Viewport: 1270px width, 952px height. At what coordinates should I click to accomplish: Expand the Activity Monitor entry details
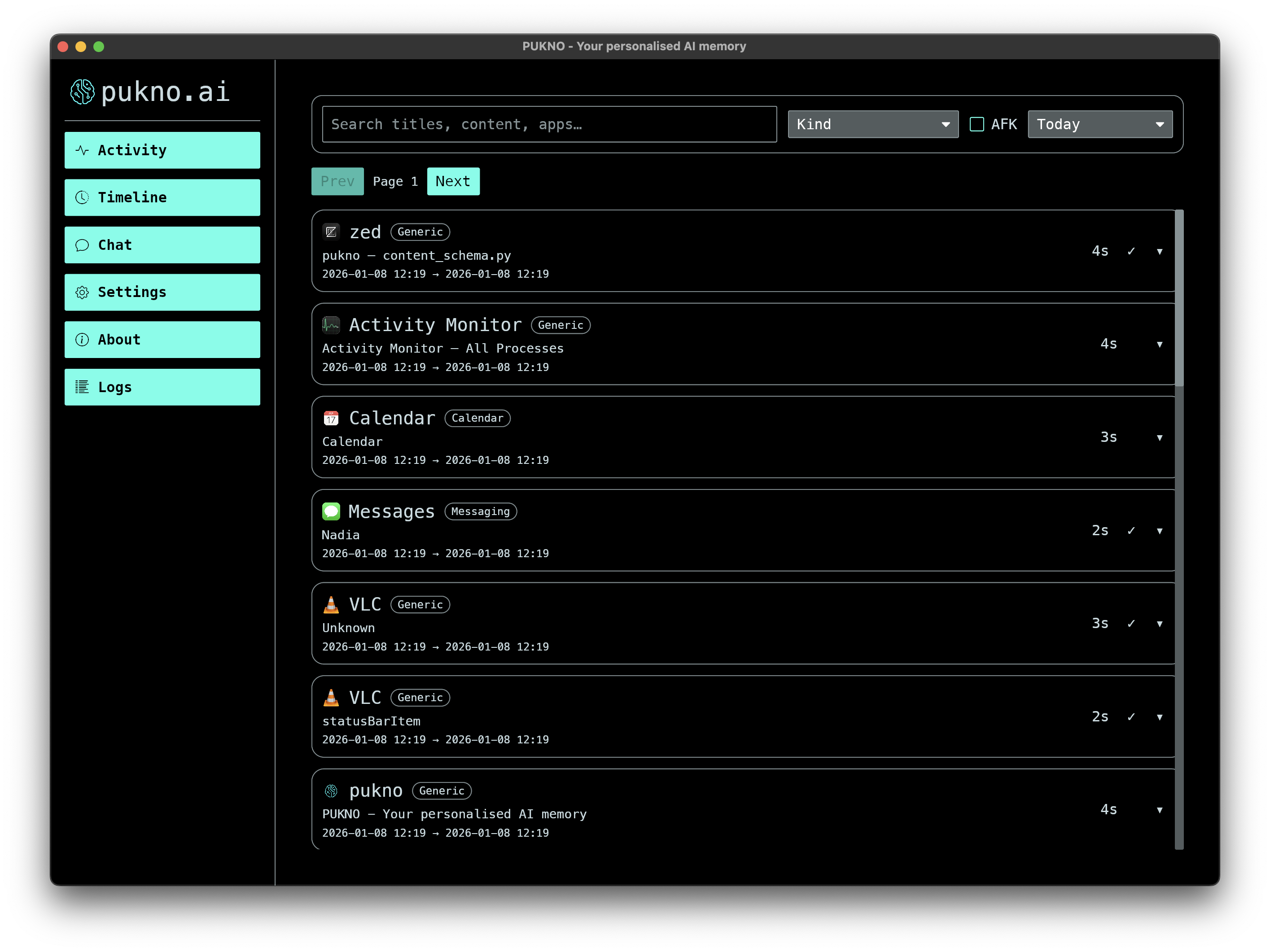point(1159,344)
